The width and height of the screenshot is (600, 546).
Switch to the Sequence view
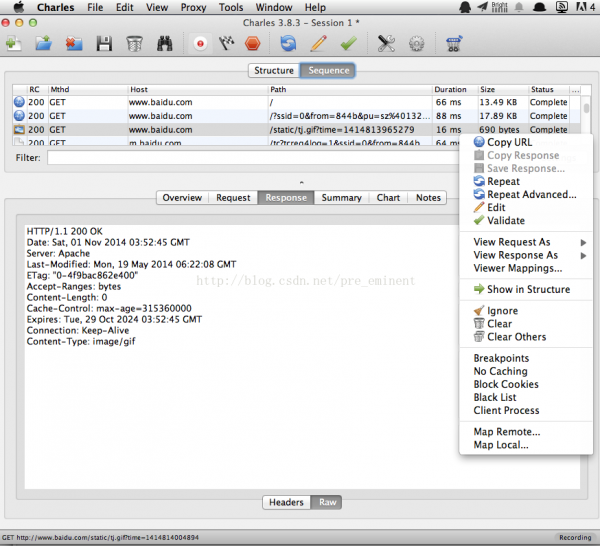pos(328,70)
